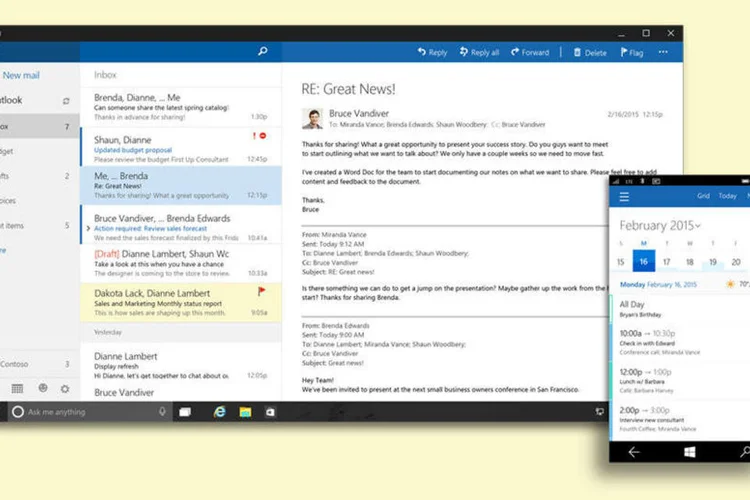Open Brenda, Dianne, ... Me email

(181, 107)
